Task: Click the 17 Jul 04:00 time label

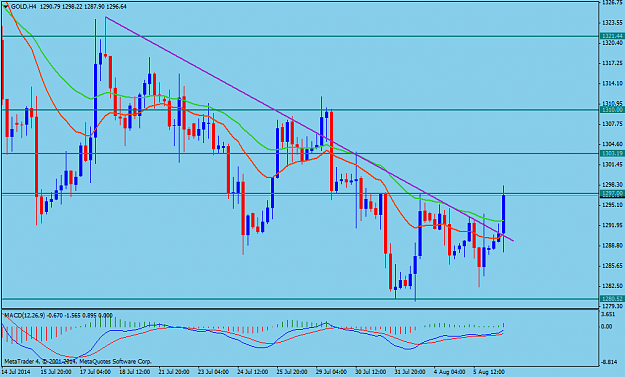Action: coord(95,372)
